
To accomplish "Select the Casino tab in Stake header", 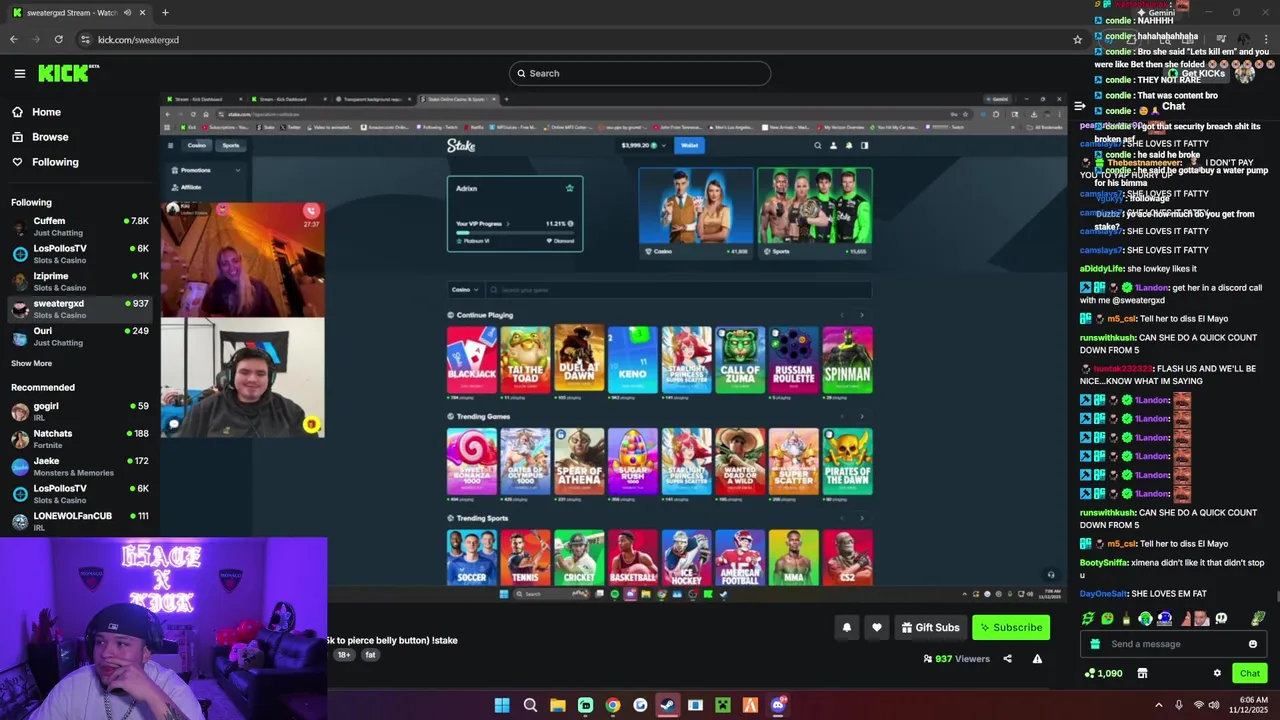I will (x=197, y=145).
